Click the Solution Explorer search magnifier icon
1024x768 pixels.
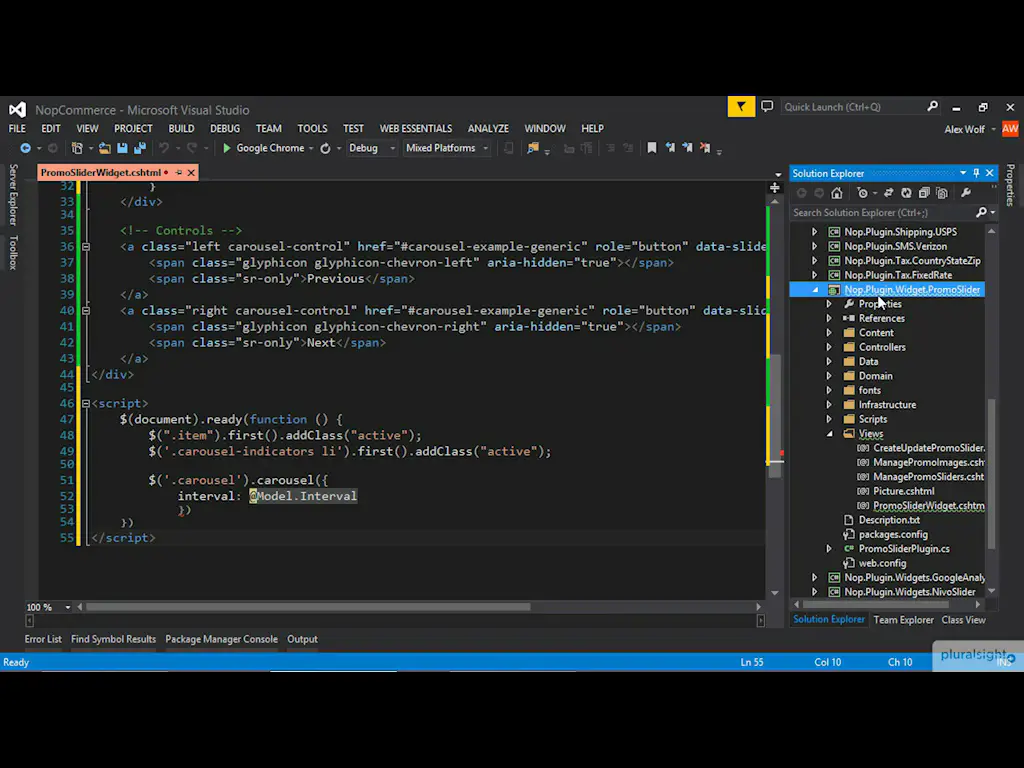click(x=981, y=213)
